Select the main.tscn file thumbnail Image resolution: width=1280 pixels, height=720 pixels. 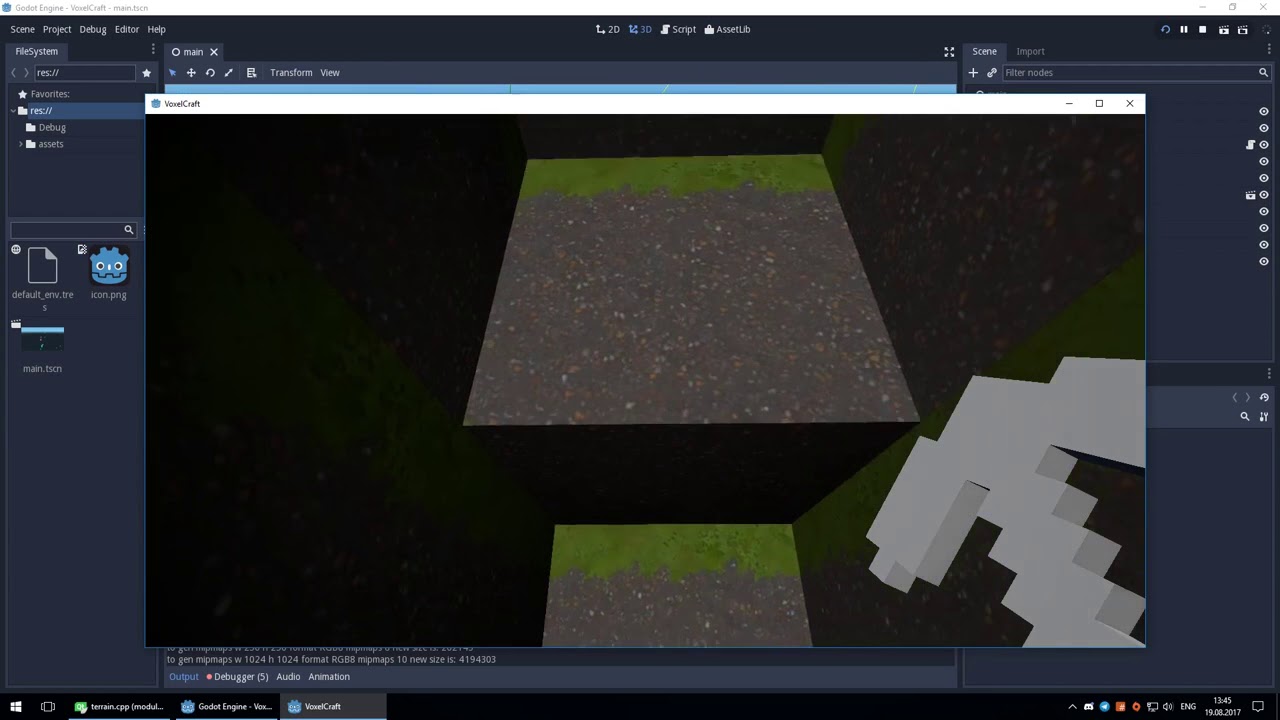click(x=42, y=338)
